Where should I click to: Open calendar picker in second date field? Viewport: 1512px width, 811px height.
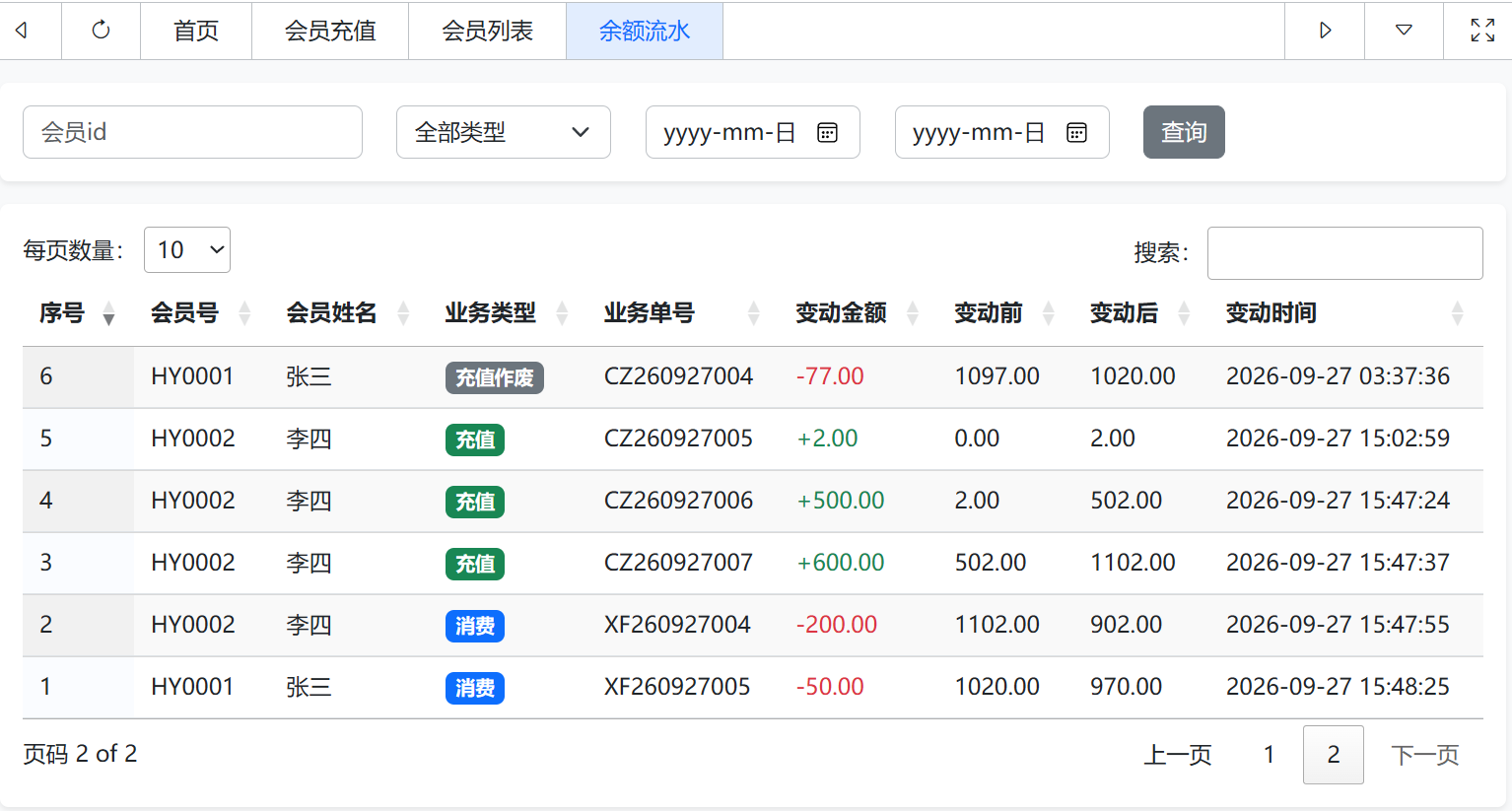point(1077,132)
